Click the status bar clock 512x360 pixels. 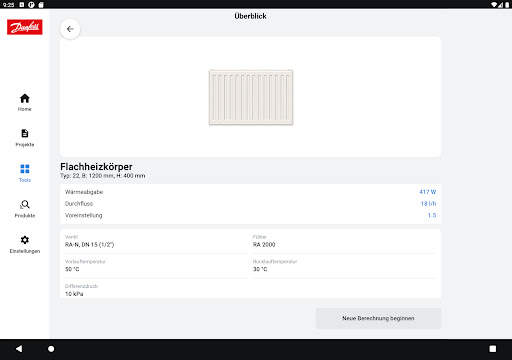(x=8, y=4)
